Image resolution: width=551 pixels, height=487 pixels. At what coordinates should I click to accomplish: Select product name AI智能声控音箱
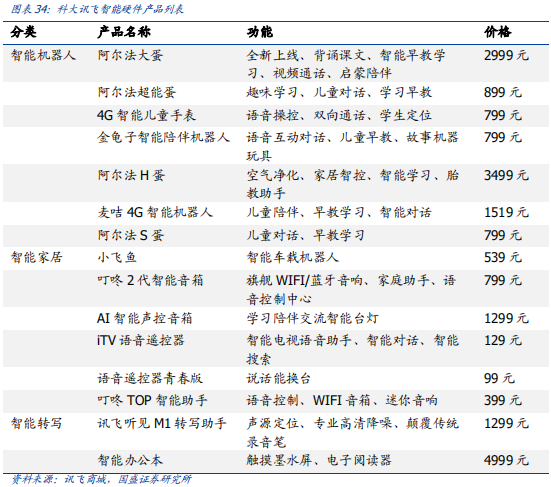[145, 318]
